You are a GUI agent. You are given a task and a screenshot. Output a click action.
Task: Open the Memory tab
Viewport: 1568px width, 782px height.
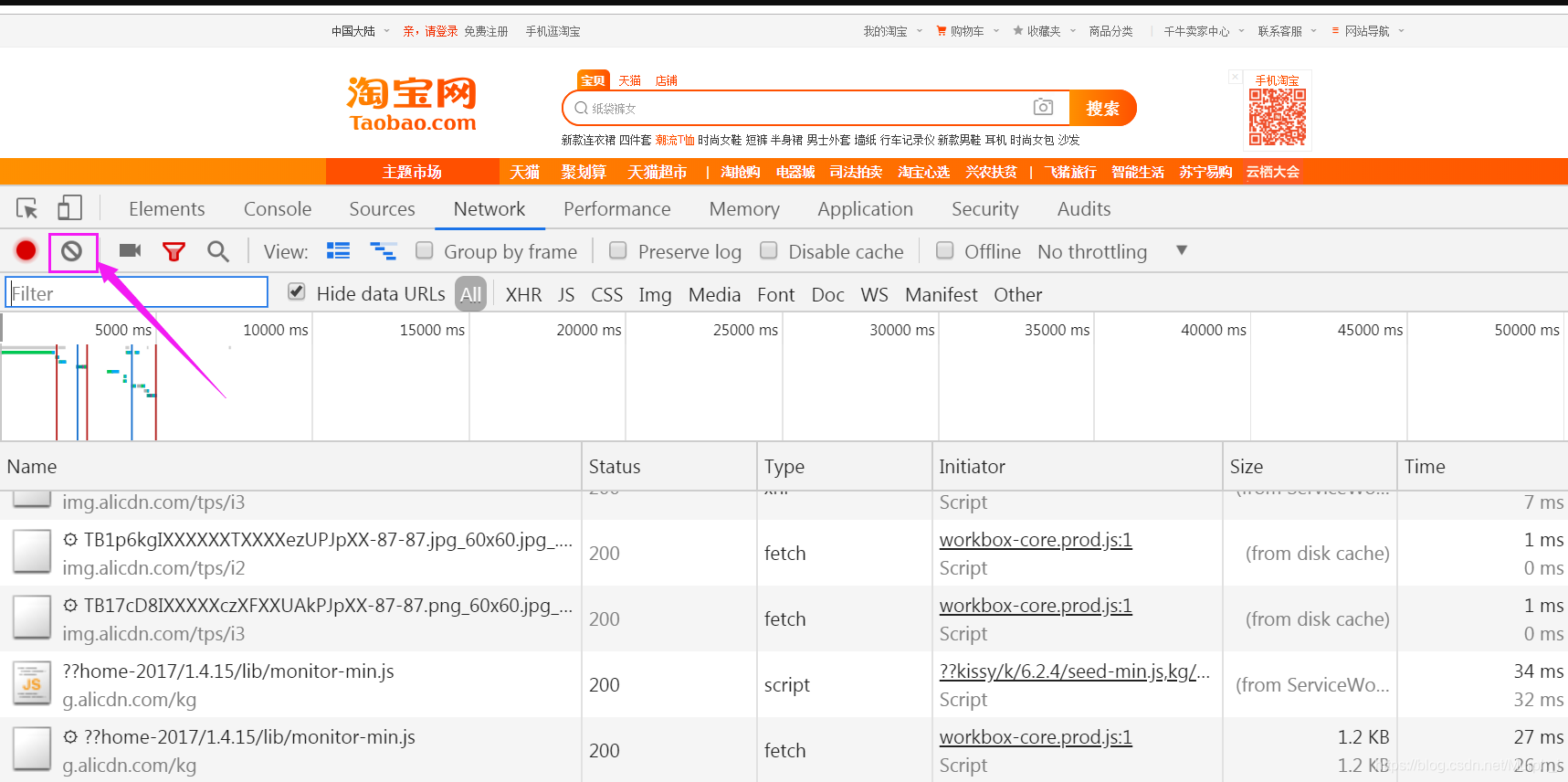coord(744,209)
